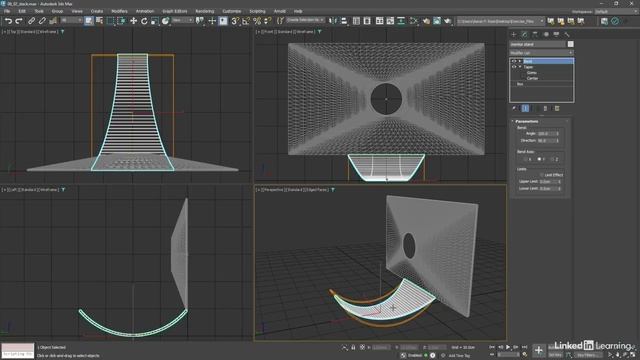Select the Select and Rotate tool
The image size is (640, 360).
[x=144, y=21]
